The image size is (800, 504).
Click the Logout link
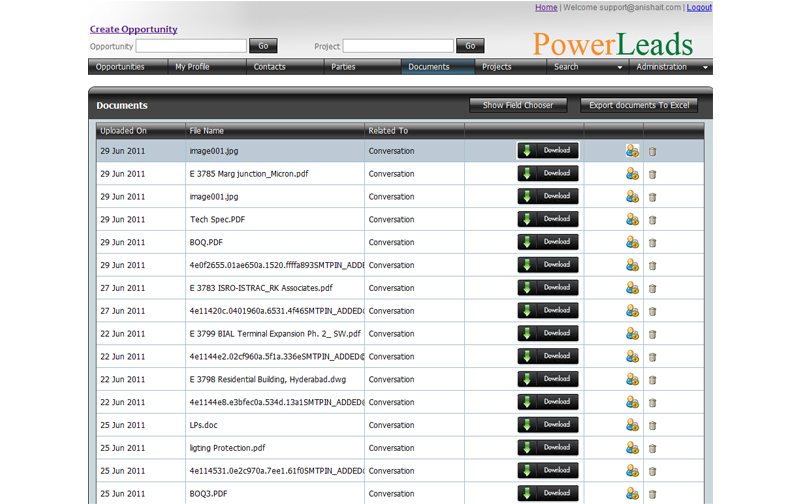(x=699, y=7)
